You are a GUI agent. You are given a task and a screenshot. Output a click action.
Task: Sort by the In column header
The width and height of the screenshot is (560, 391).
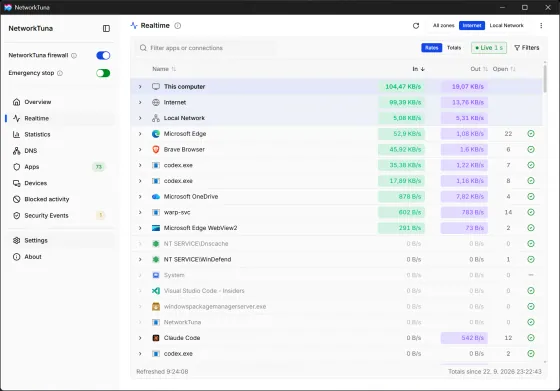419,69
